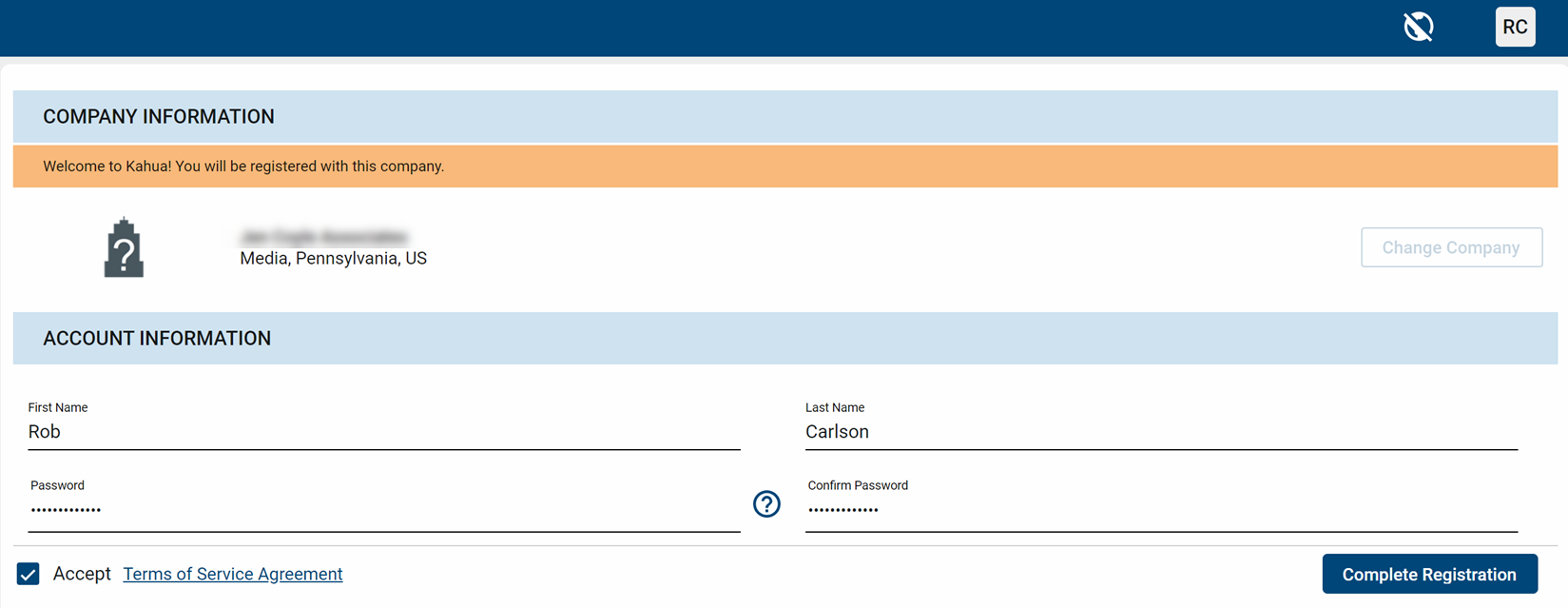Focus the First Name field containing Rob

pos(383,432)
